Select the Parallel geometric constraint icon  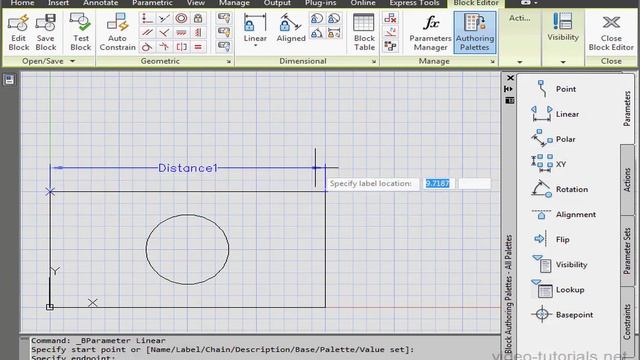click(x=147, y=33)
